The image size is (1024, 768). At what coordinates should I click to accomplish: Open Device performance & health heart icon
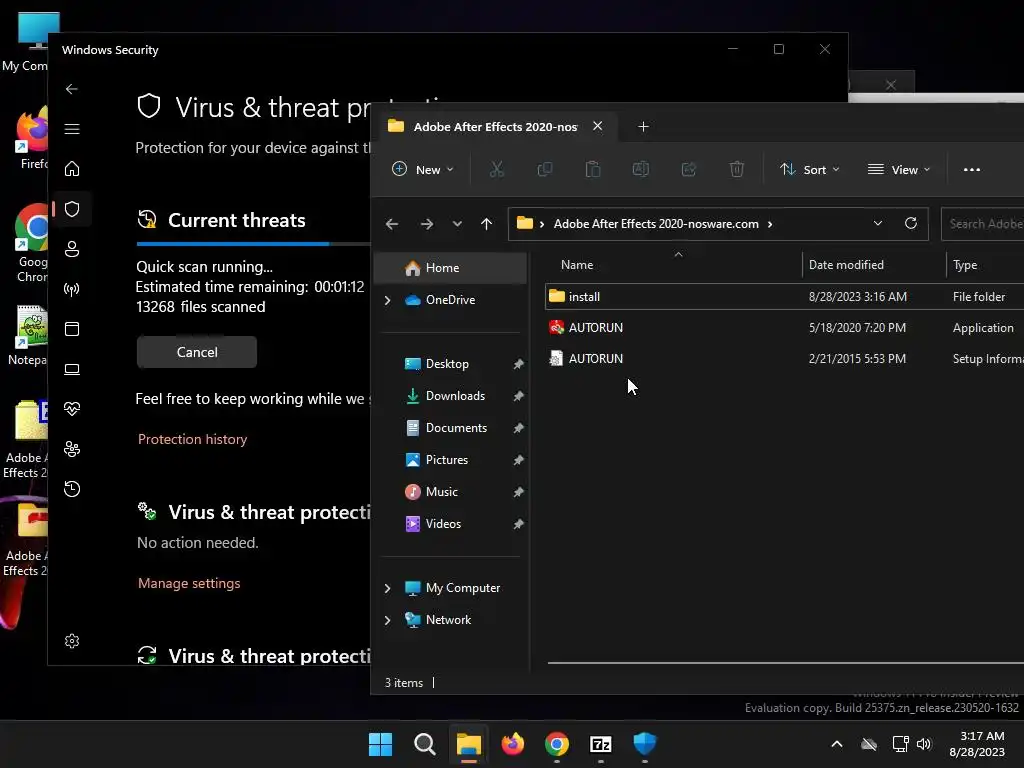pos(72,409)
